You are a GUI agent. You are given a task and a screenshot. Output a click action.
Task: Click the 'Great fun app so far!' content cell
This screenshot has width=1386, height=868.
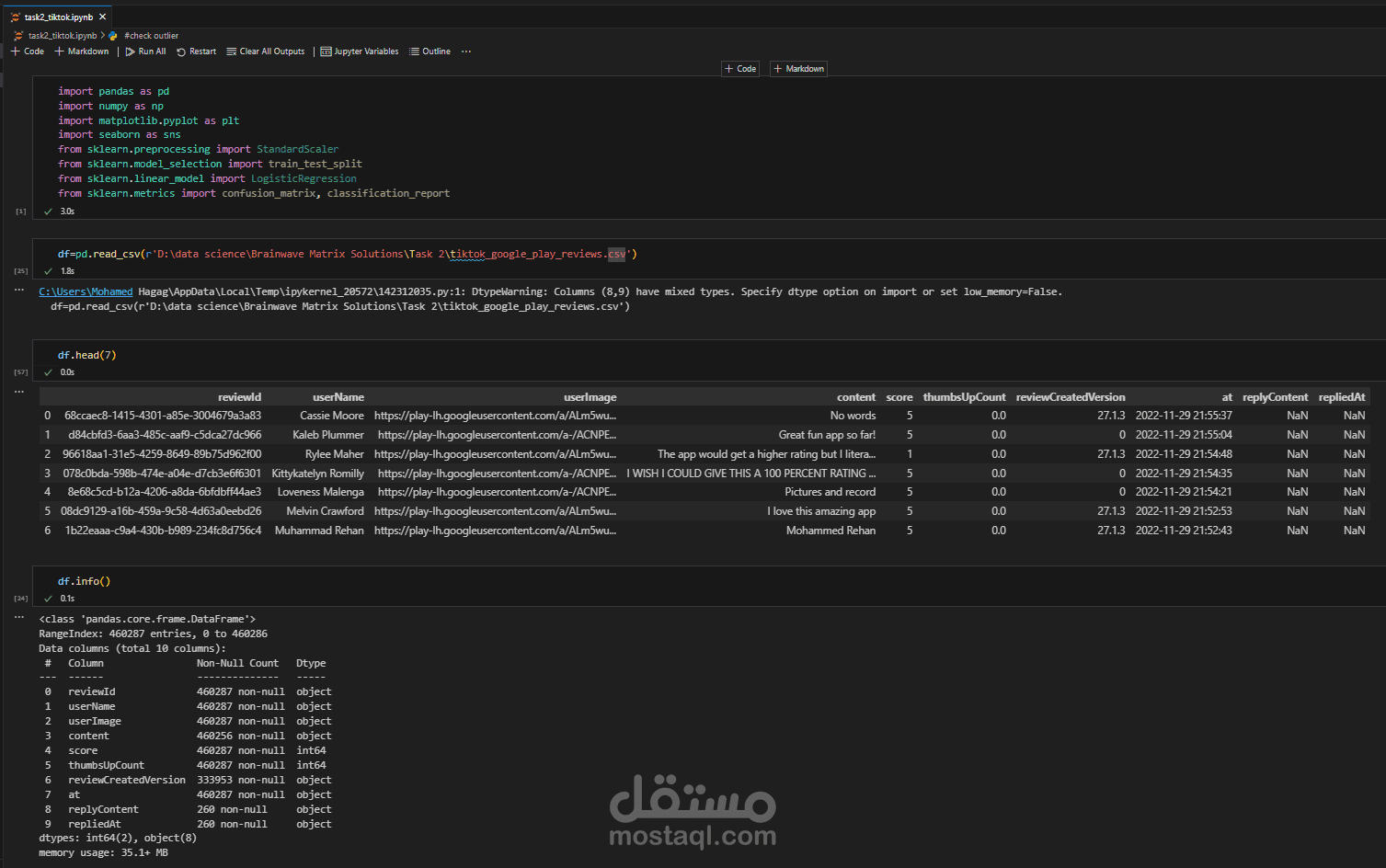coord(827,435)
